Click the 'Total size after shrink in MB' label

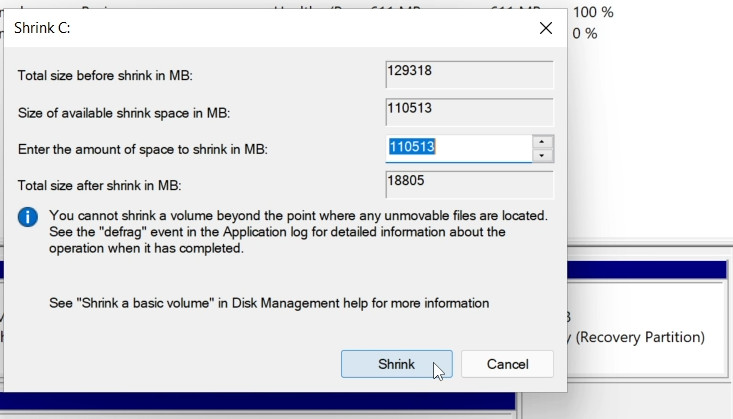tap(113, 185)
